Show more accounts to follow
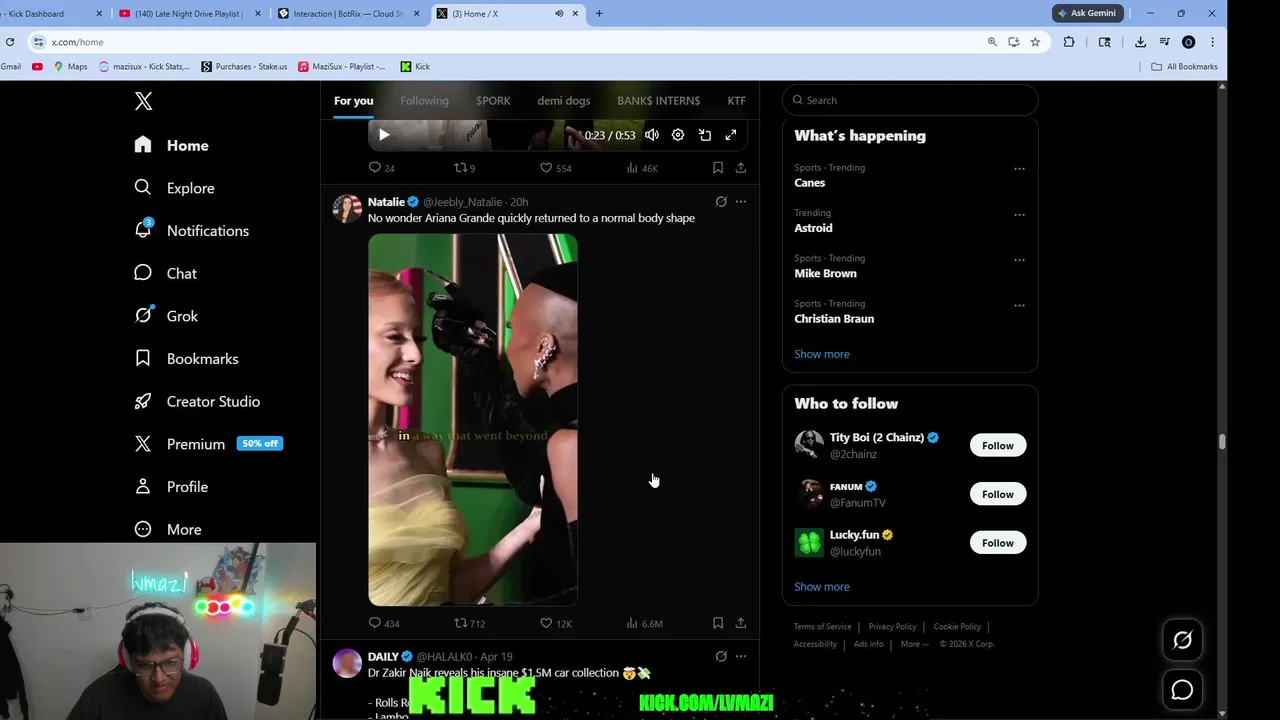This screenshot has width=1280, height=720. coord(822,587)
